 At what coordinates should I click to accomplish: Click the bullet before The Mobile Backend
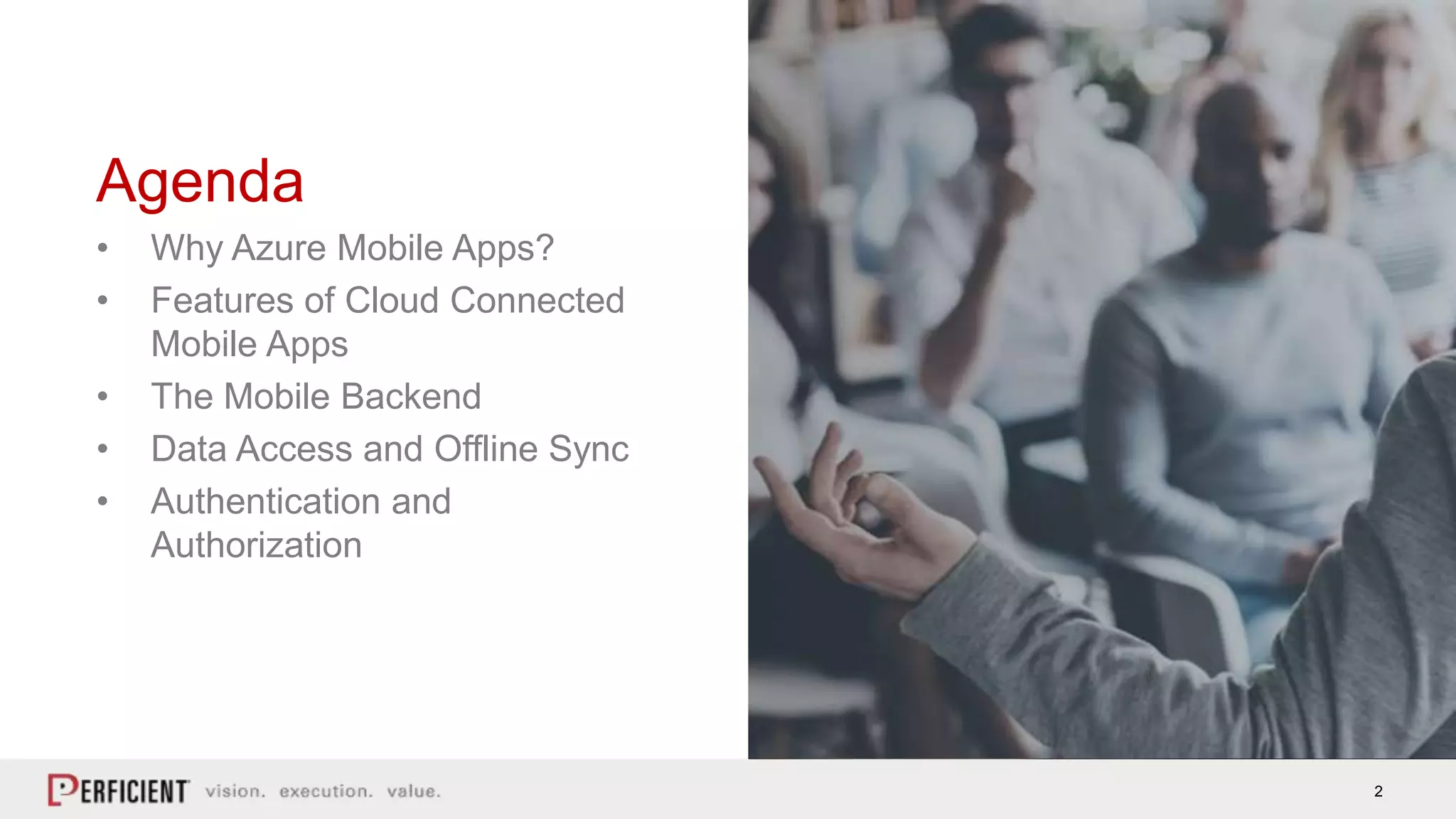click(103, 397)
